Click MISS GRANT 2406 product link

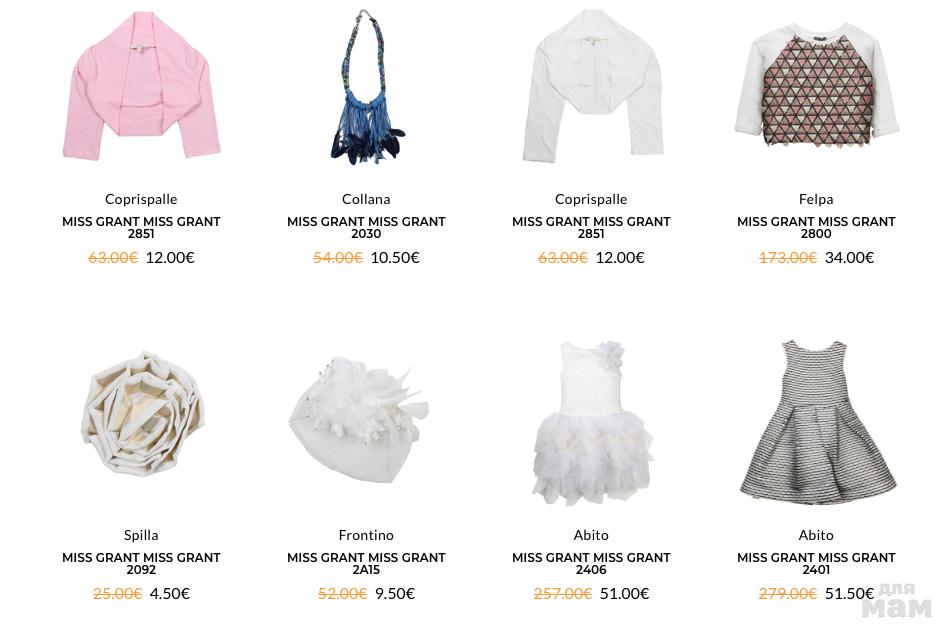pos(591,563)
